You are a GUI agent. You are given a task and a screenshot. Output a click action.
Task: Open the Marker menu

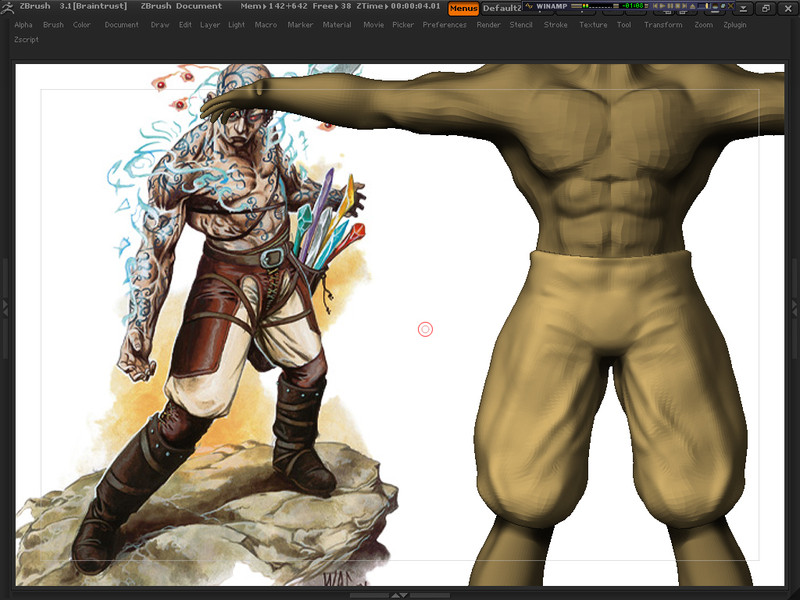[x=300, y=24]
